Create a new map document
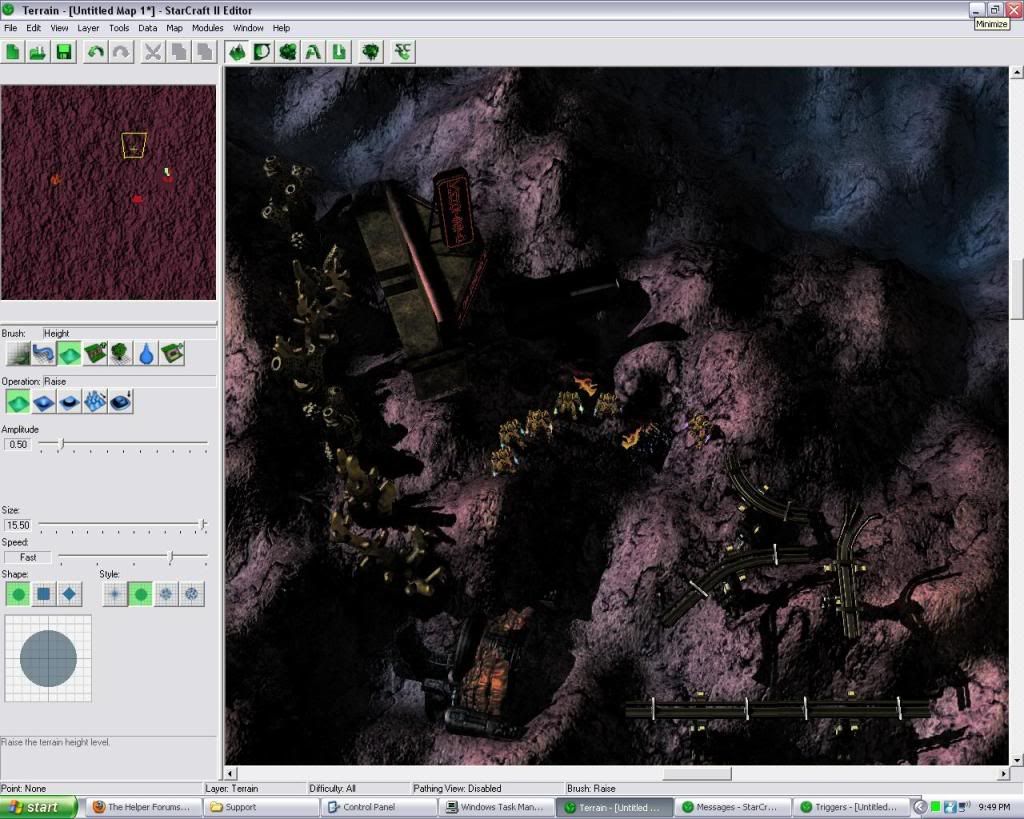Screen dimensions: 1024x819 12,52
